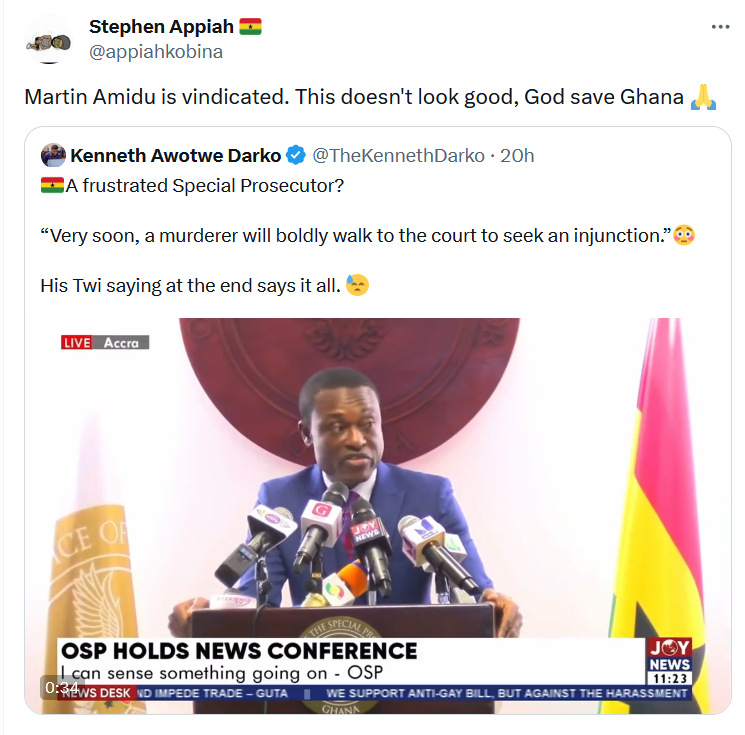Open the @appiahkobina handle link
The width and height of the screenshot is (745, 735).
[156, 52]
